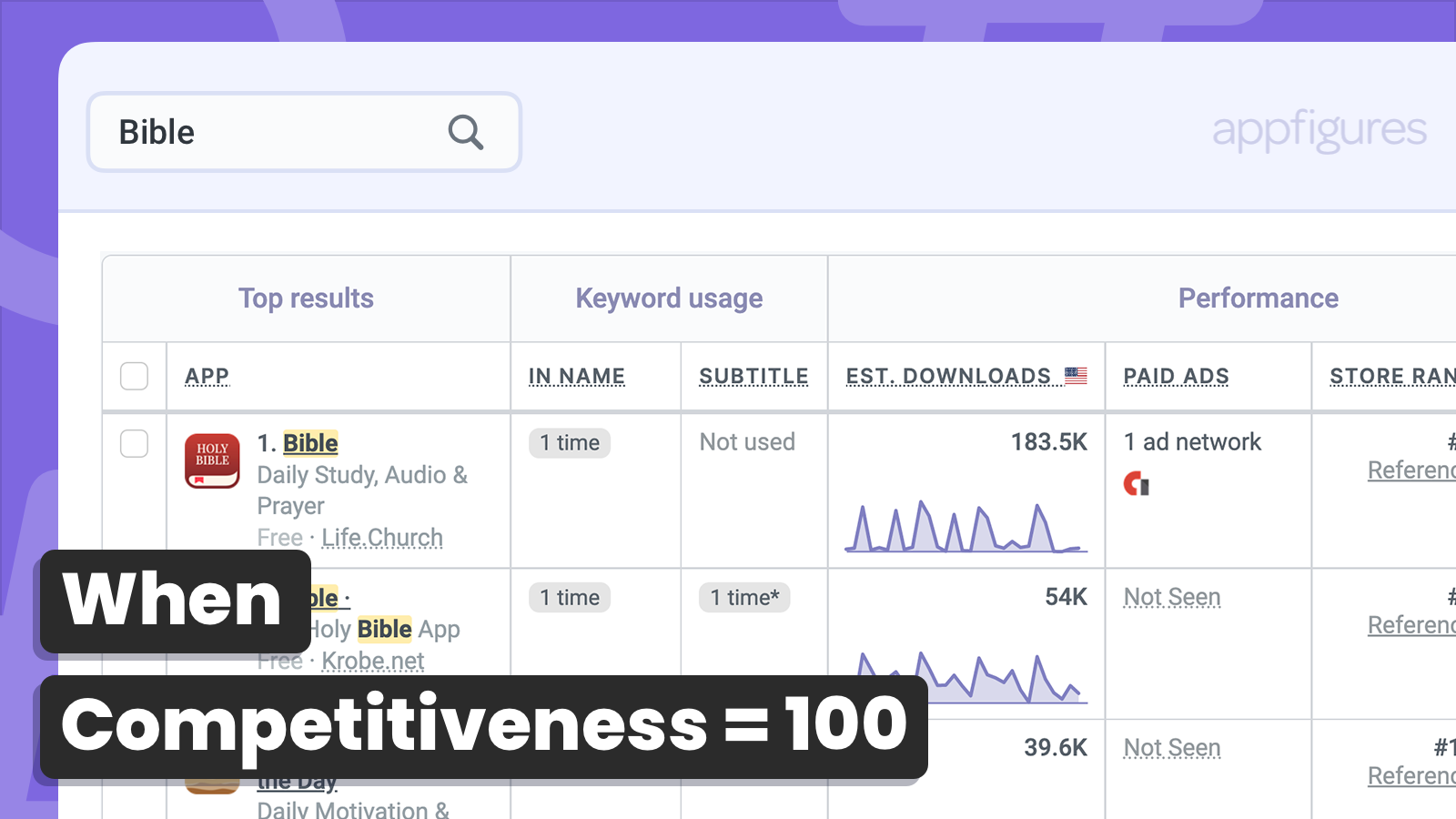Click the Performance group header

[1259, 298]
